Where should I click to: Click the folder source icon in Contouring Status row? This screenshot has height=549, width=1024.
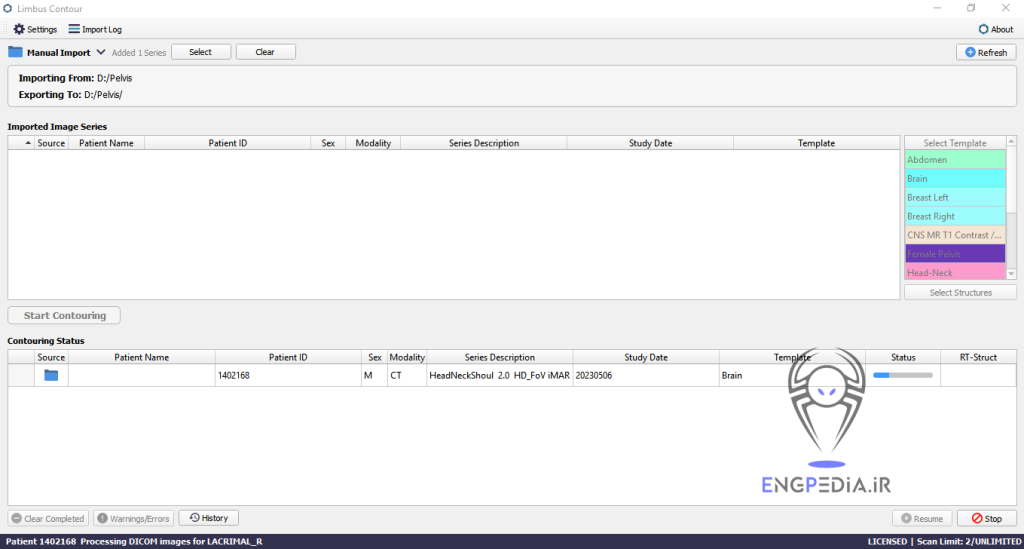click(x=51, y=375)
